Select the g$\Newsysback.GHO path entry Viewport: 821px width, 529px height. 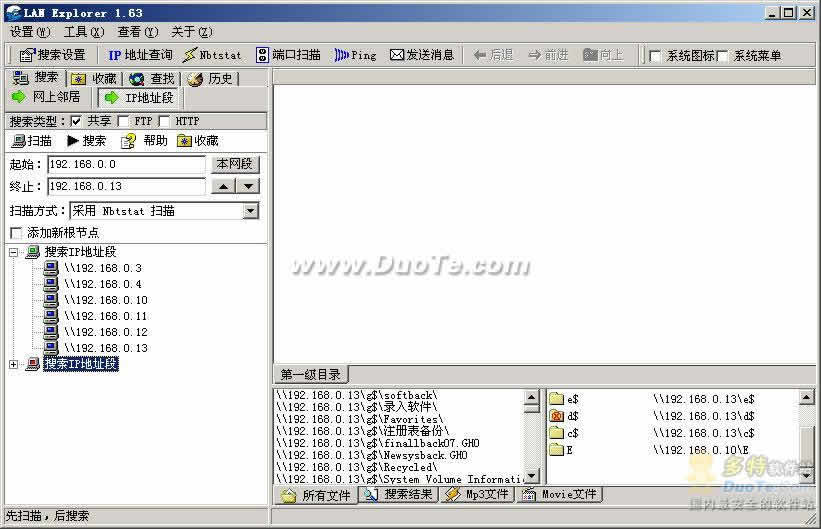point(372,455)
